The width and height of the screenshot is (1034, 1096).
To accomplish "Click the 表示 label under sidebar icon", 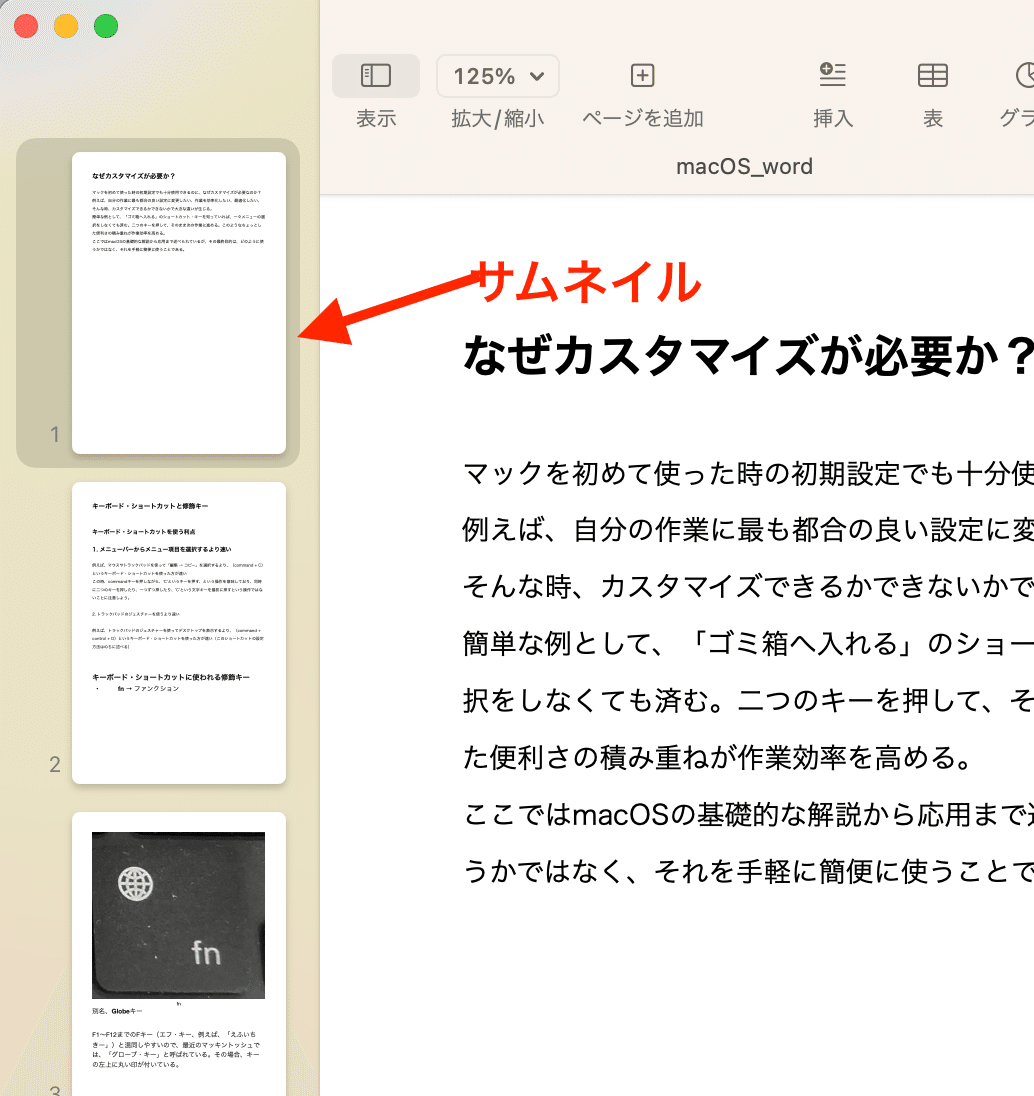I will point(376,118).
